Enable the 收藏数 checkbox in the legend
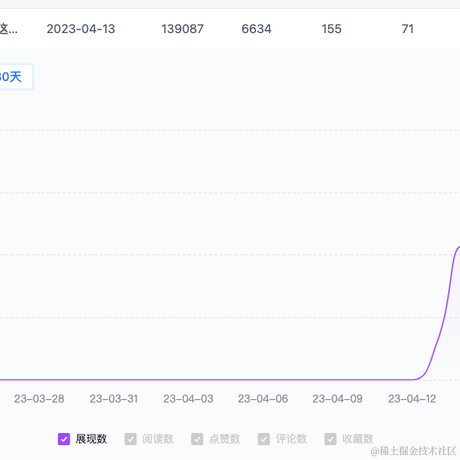Screen dimensions: 460x460 coord(330,439)
